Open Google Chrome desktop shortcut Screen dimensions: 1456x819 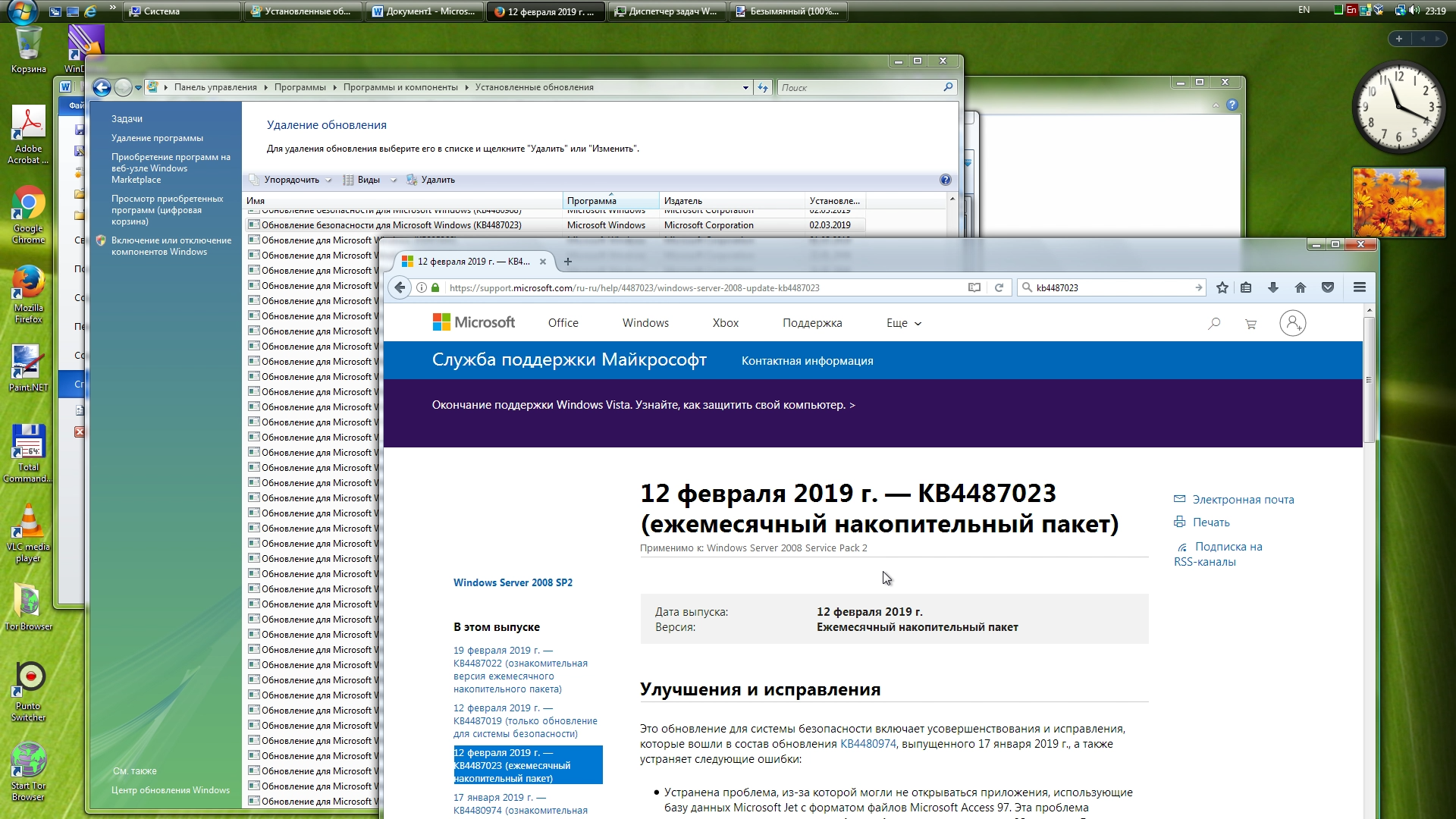[x=28, y=214]
